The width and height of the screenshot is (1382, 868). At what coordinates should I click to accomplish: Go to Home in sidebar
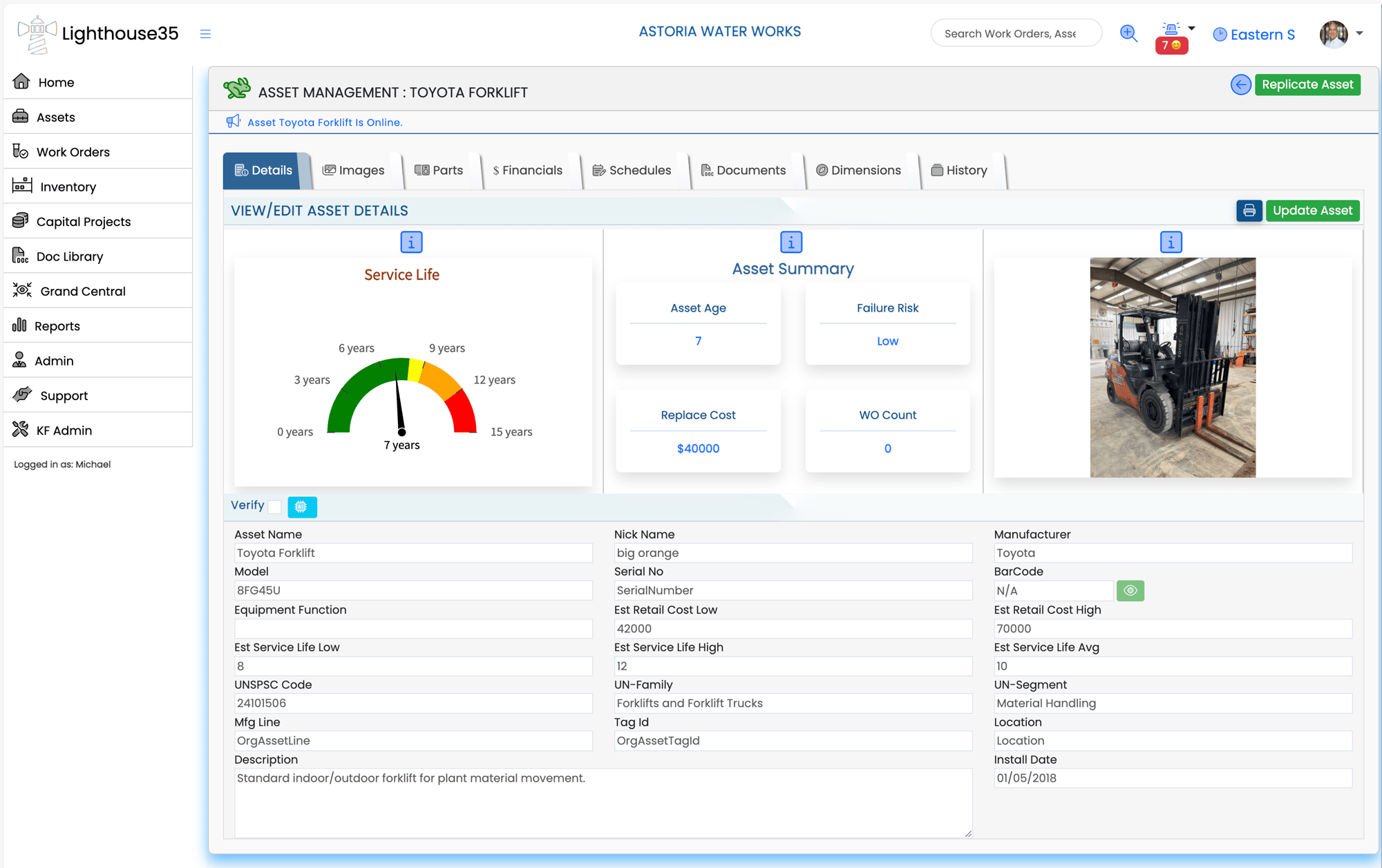tap(97, 82)
